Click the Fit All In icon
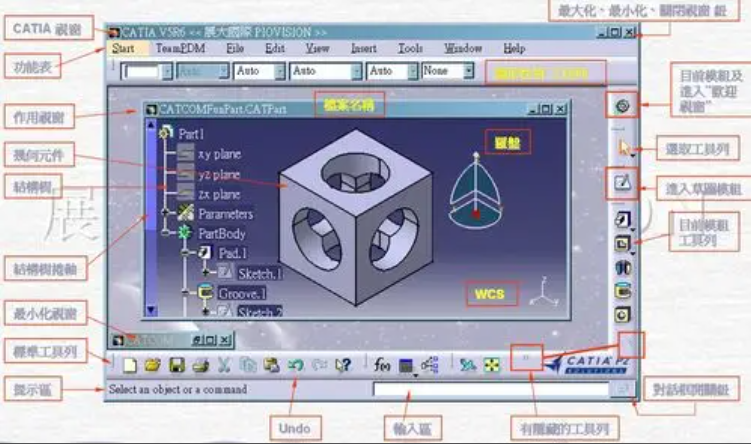This screenshot has width=751, height=444. pyautogui.click(x=491, y=365)
